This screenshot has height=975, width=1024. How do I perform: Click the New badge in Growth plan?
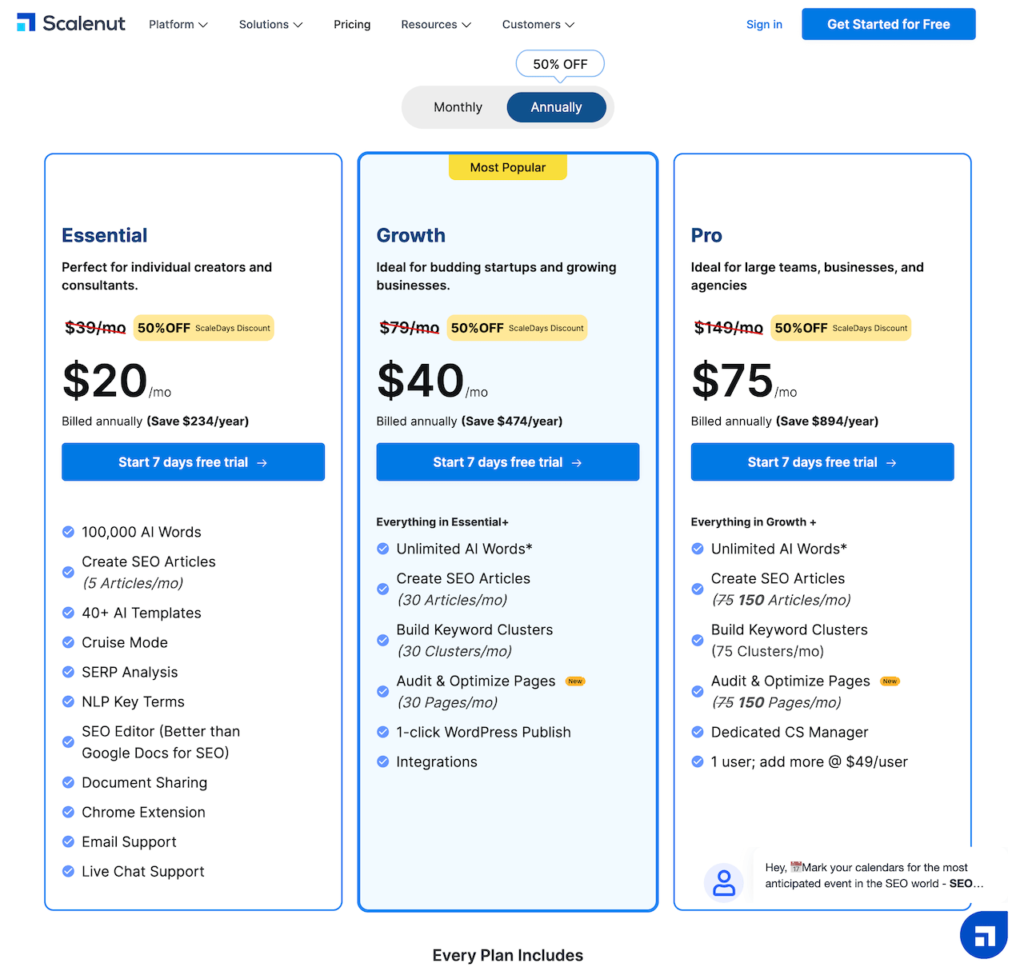[575, 681]
